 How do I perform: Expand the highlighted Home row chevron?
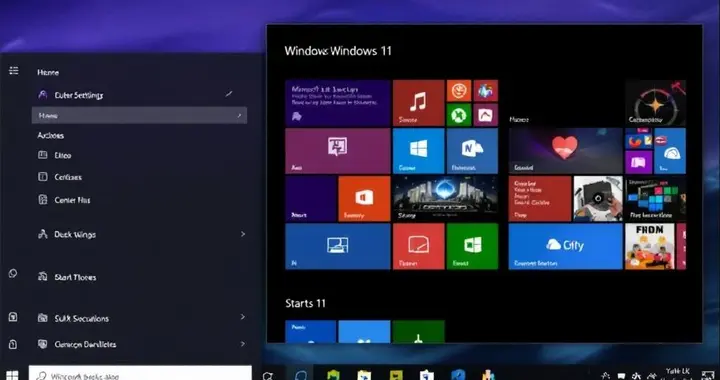click(239, 116)
